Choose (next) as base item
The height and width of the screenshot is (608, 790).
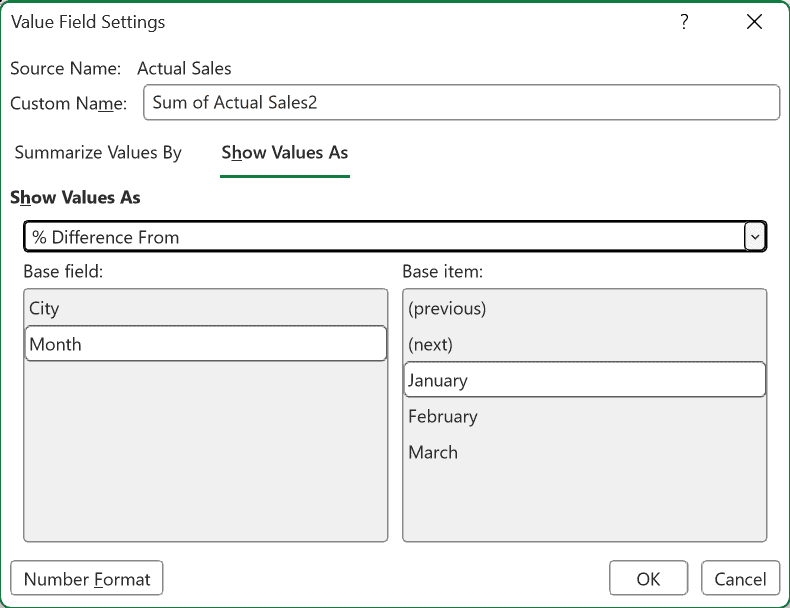coord(584,344)
